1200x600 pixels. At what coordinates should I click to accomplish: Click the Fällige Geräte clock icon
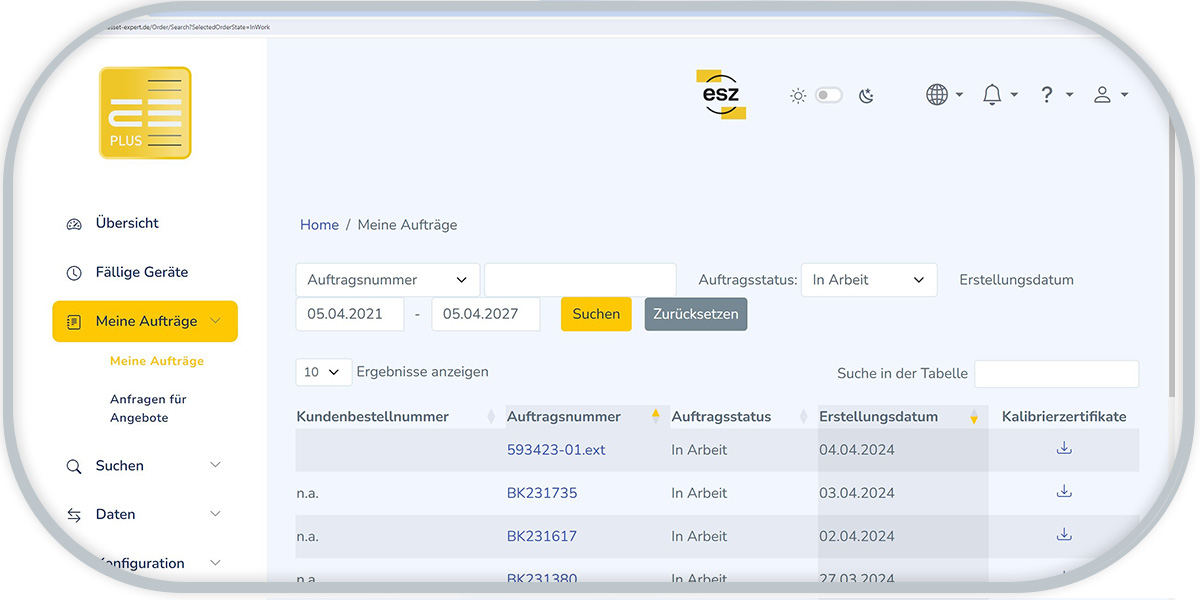74,272
